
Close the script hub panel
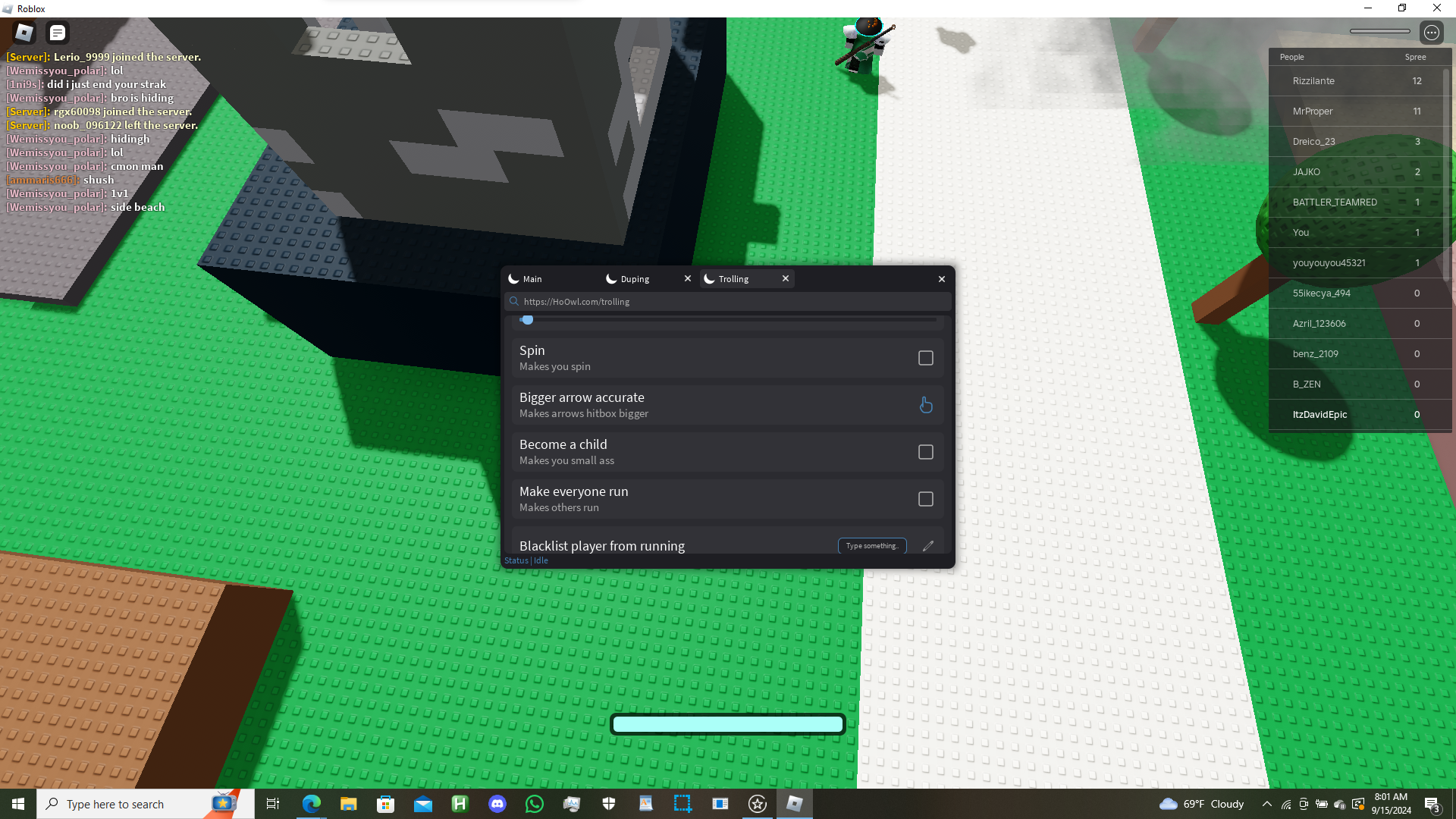click(942, 279)
